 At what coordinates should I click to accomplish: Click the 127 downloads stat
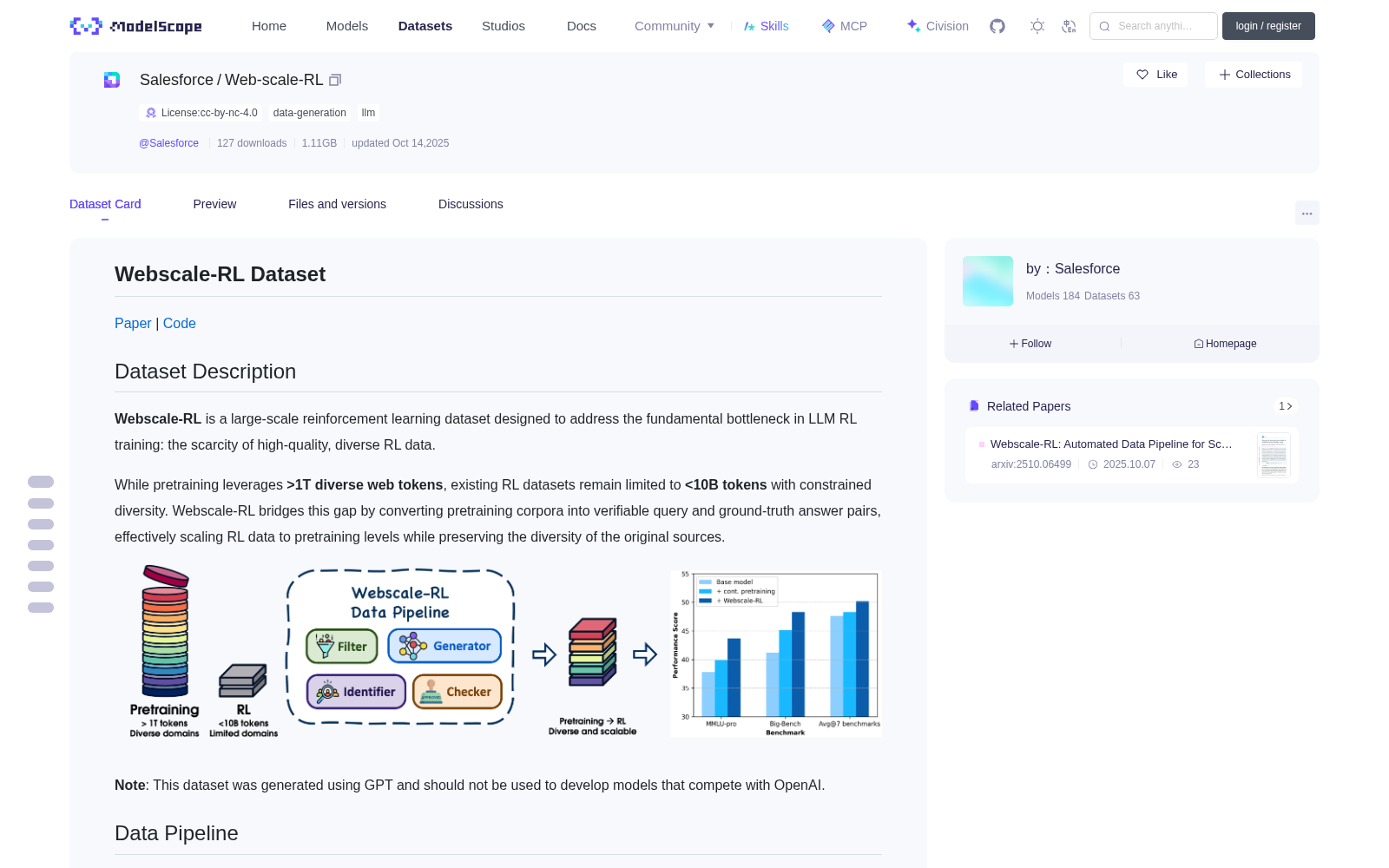pos(252,143)
